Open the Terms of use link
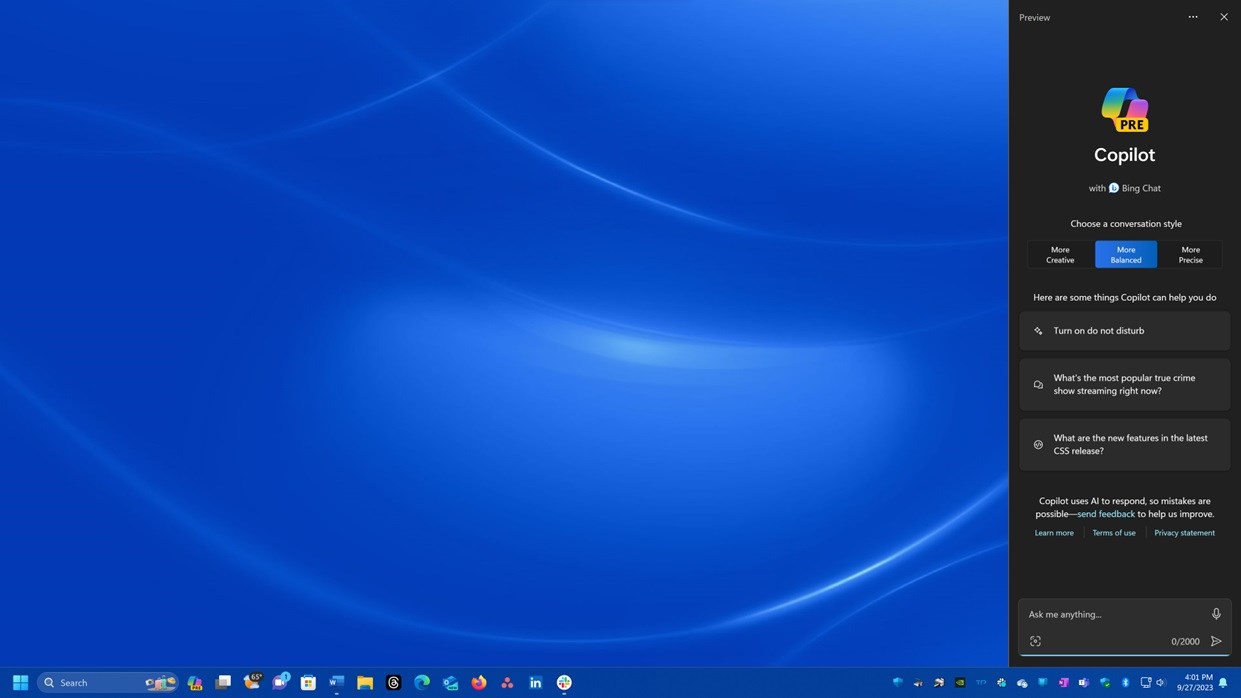The height and width of the screenshot is (698, 1241). [1114, 533]
